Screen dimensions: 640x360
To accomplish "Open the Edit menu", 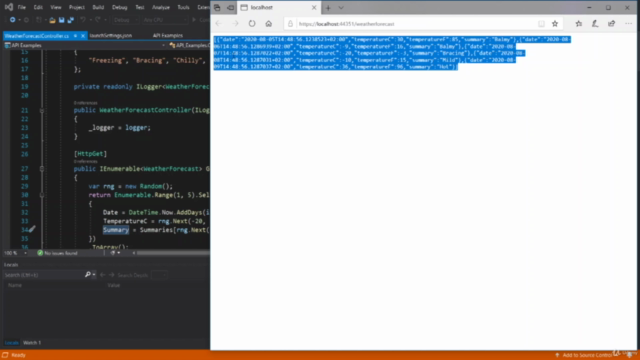I will coord(38,7).
